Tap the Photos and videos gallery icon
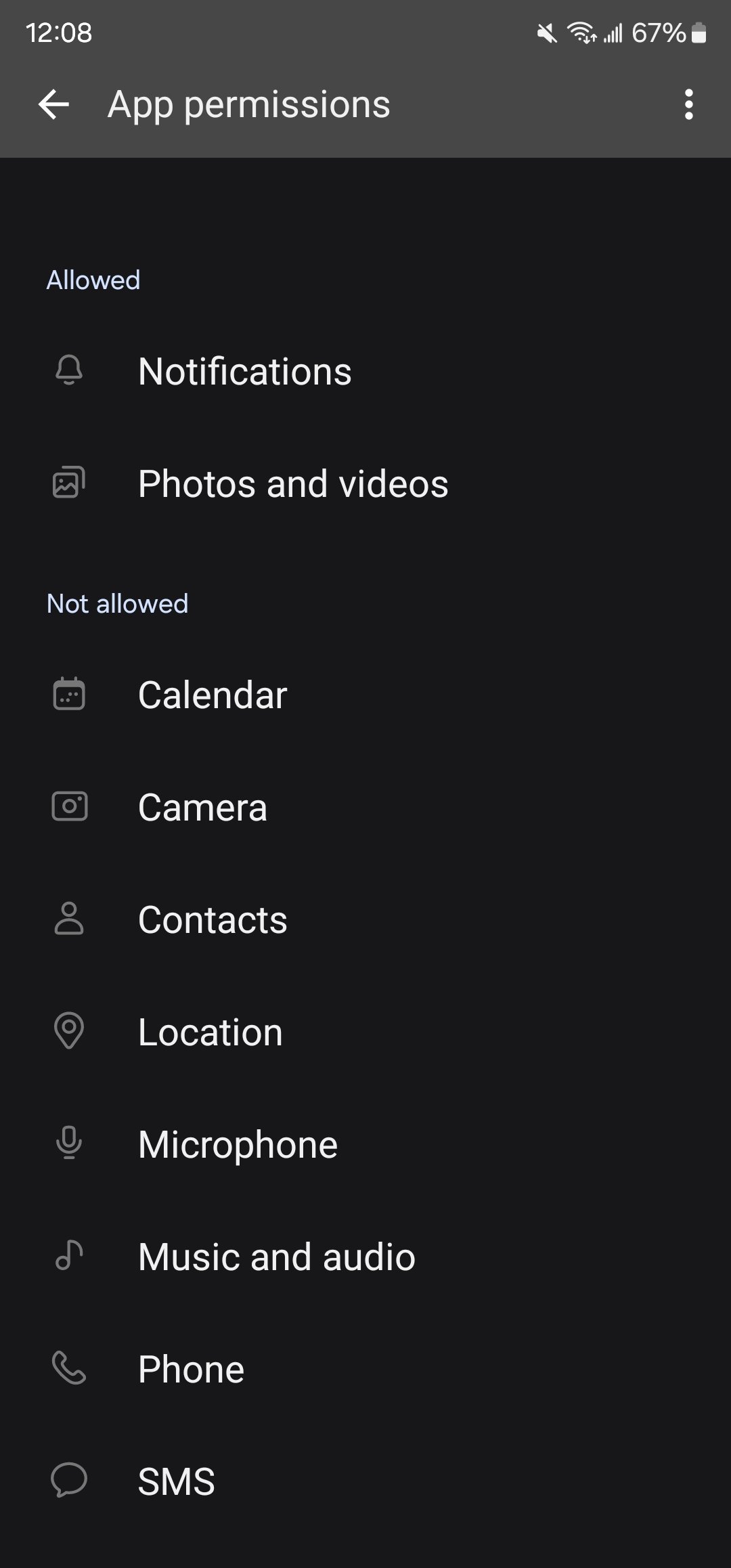The image size is (731, 1568). pos(69,483)
